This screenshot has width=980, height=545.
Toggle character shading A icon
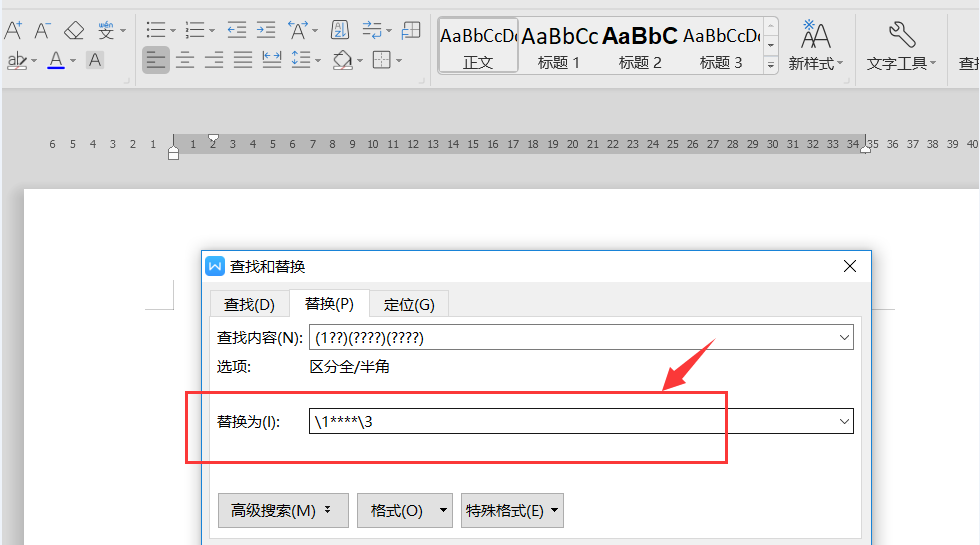[x=95, y=61]
